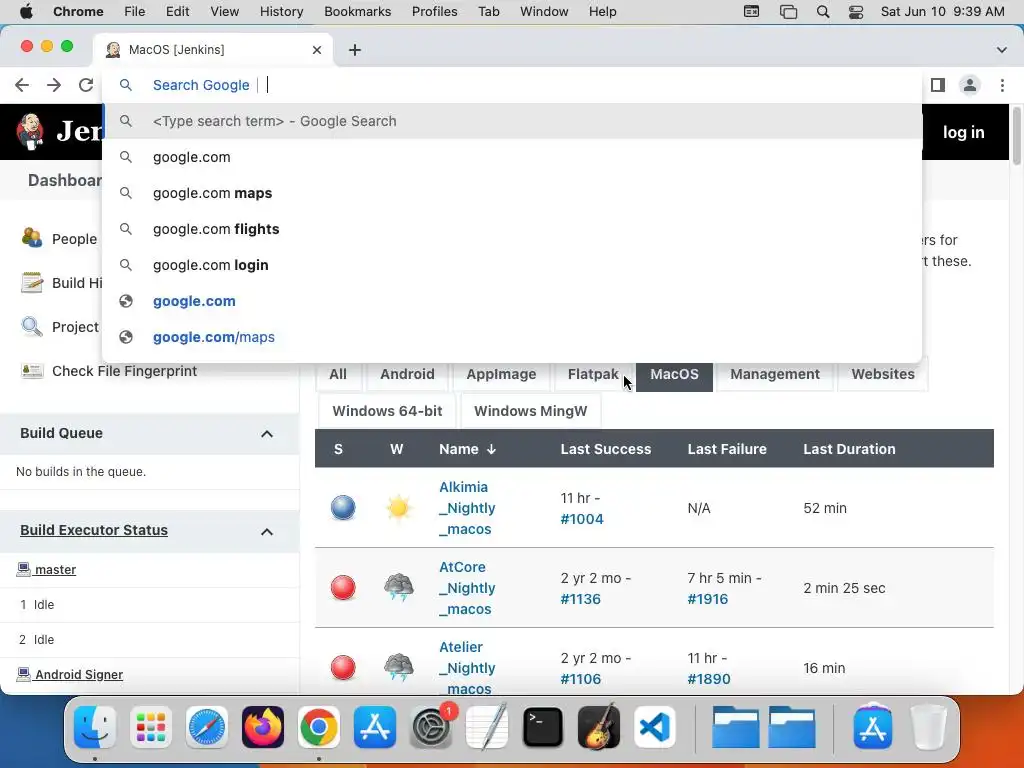Open macOS Control Center in menu bar
1024x768 pixels.
point(856,12)
